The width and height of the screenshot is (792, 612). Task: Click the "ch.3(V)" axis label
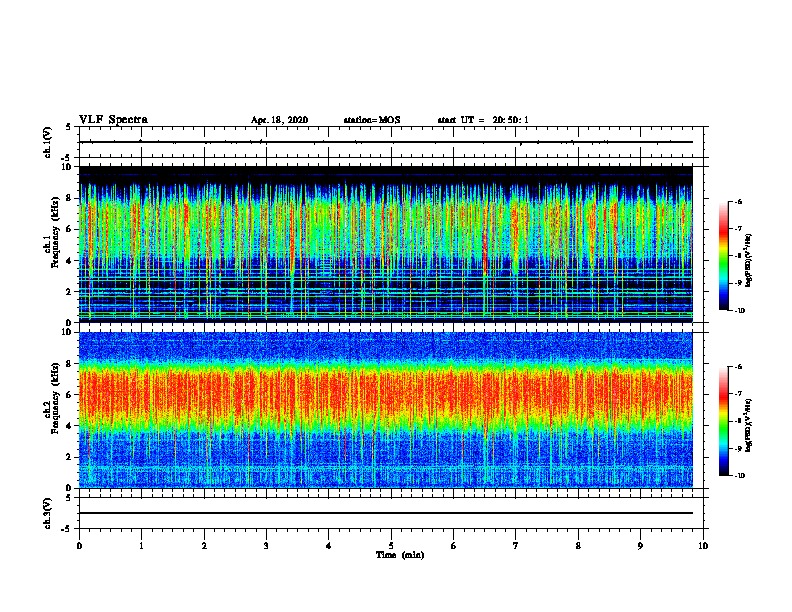click(48, 513)
